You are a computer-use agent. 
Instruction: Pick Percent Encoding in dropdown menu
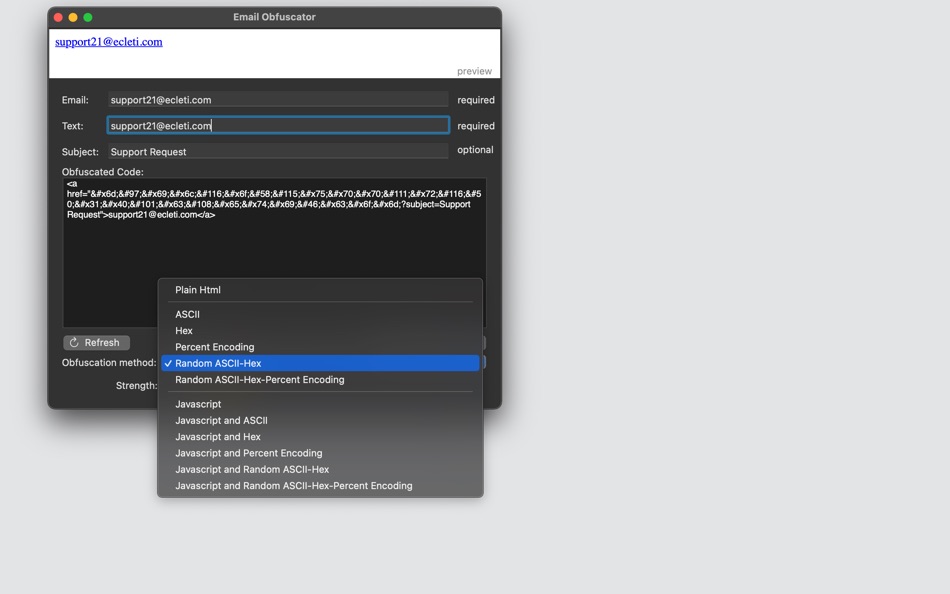pyautogui.click(x=320, y=347)
